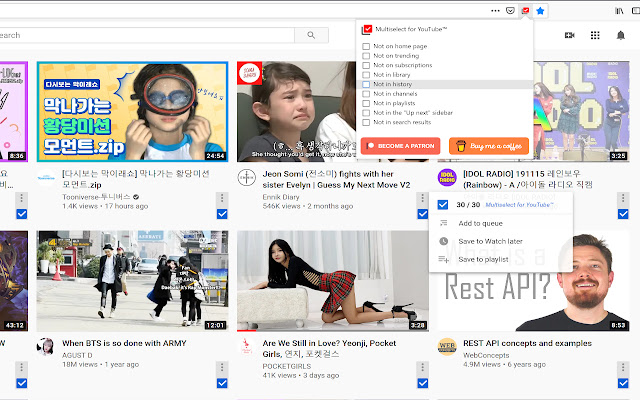This screenshot has height=400, width=640.
Task: Uncheck selection box for Are We Still in Love video
Action: click(x=422, y=383)
